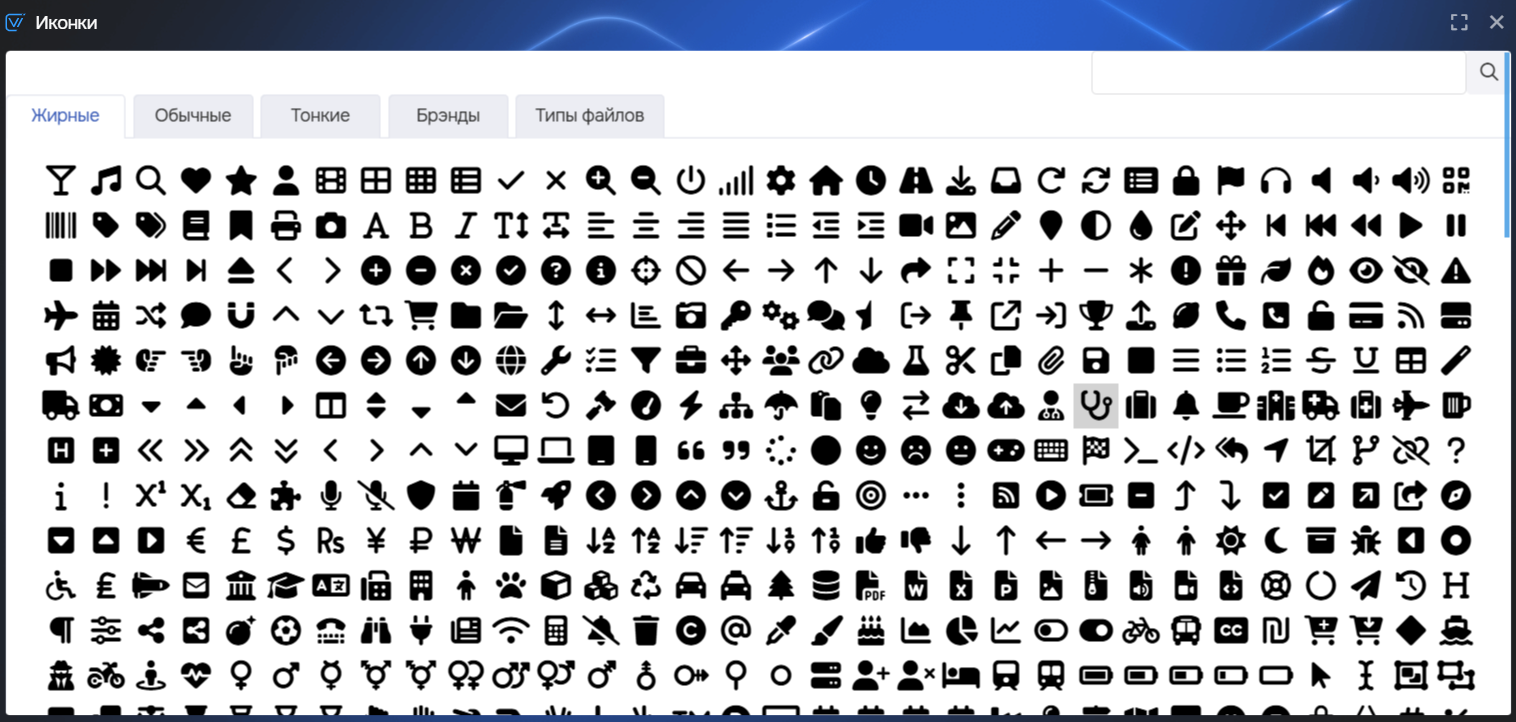Select the magnet icon
Screen dimensions: 1516x722
(241, 316)
